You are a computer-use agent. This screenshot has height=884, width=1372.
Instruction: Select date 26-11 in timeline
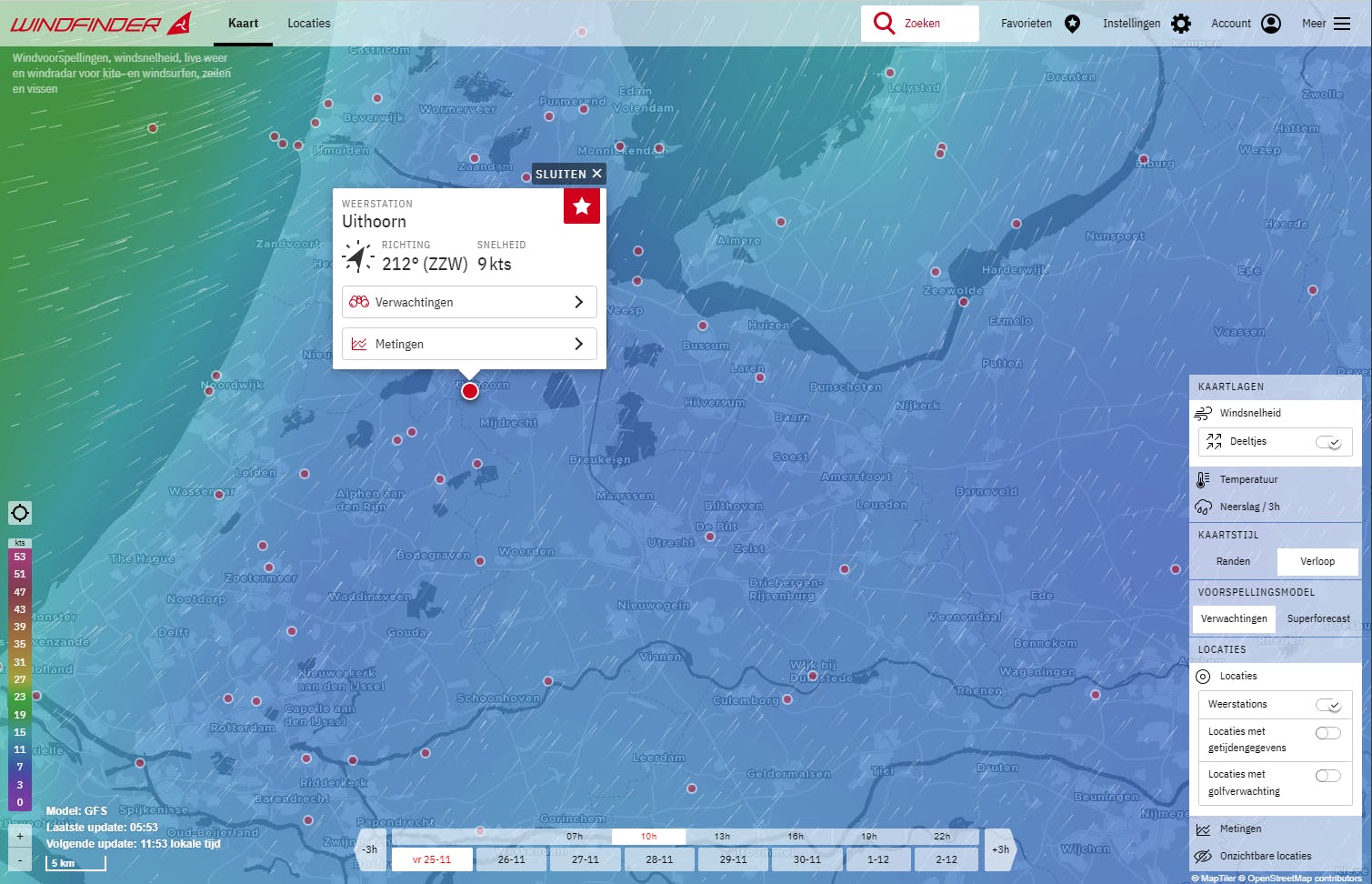tap(512, 859)
